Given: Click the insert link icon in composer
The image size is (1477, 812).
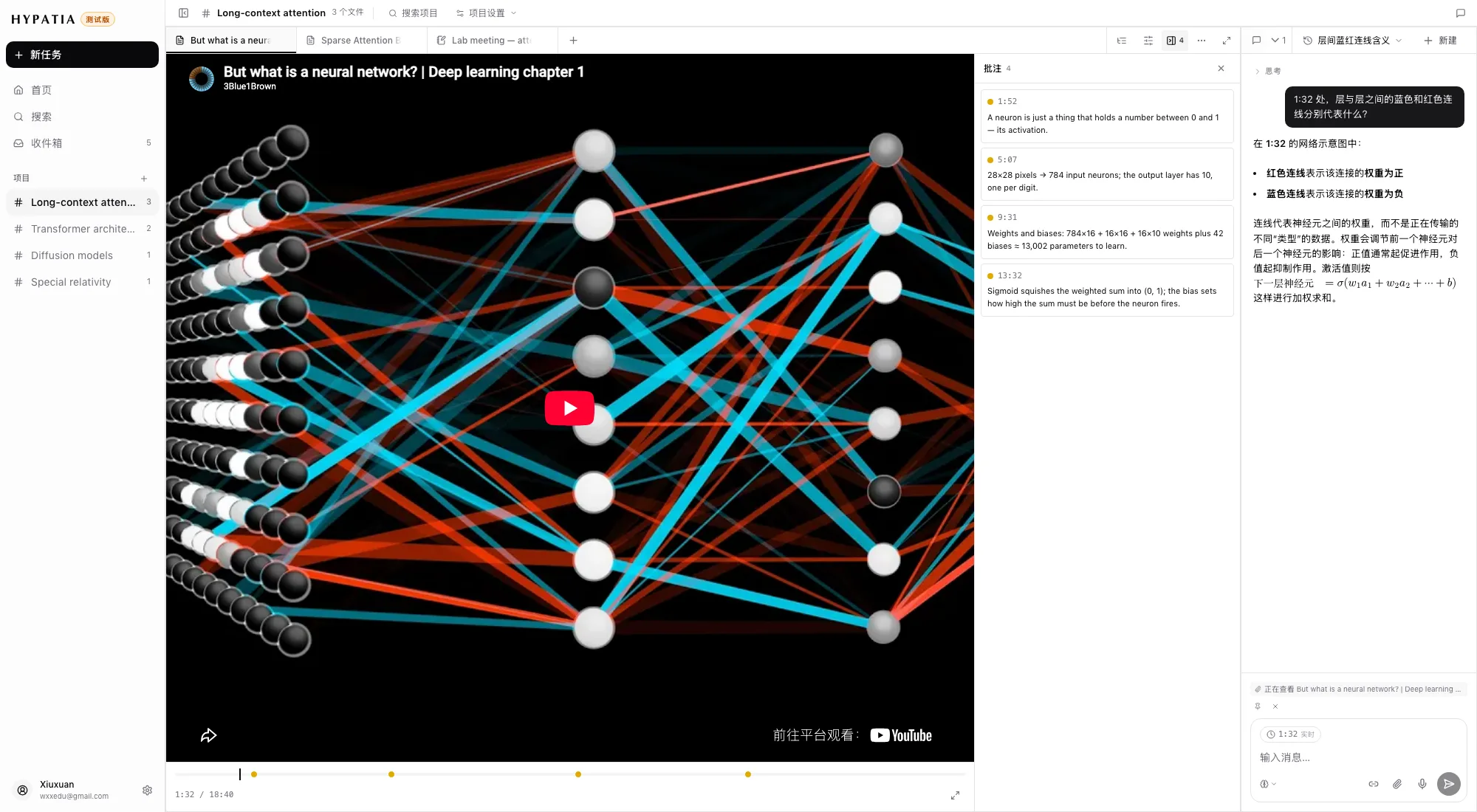Looking at the screenshot, I should pos(1374,784).
